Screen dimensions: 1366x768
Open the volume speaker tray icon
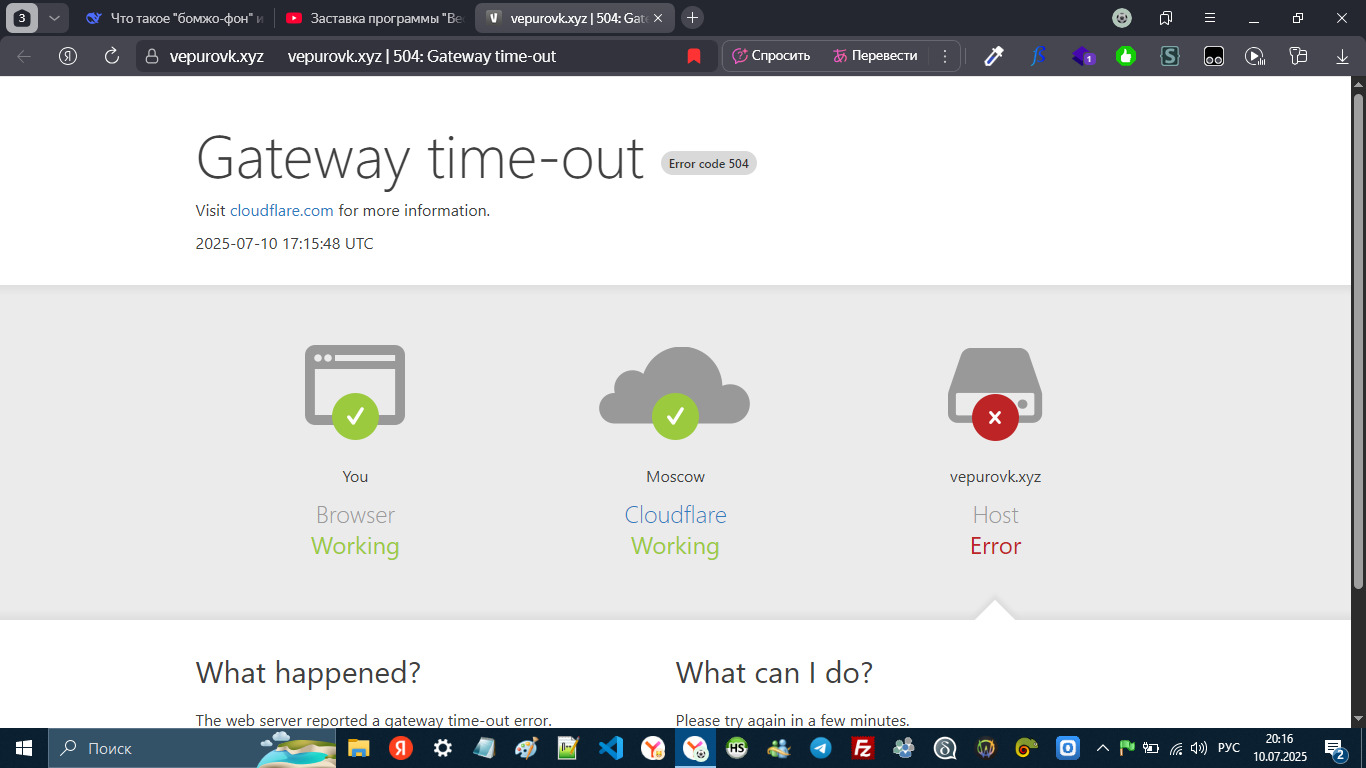1199,748
